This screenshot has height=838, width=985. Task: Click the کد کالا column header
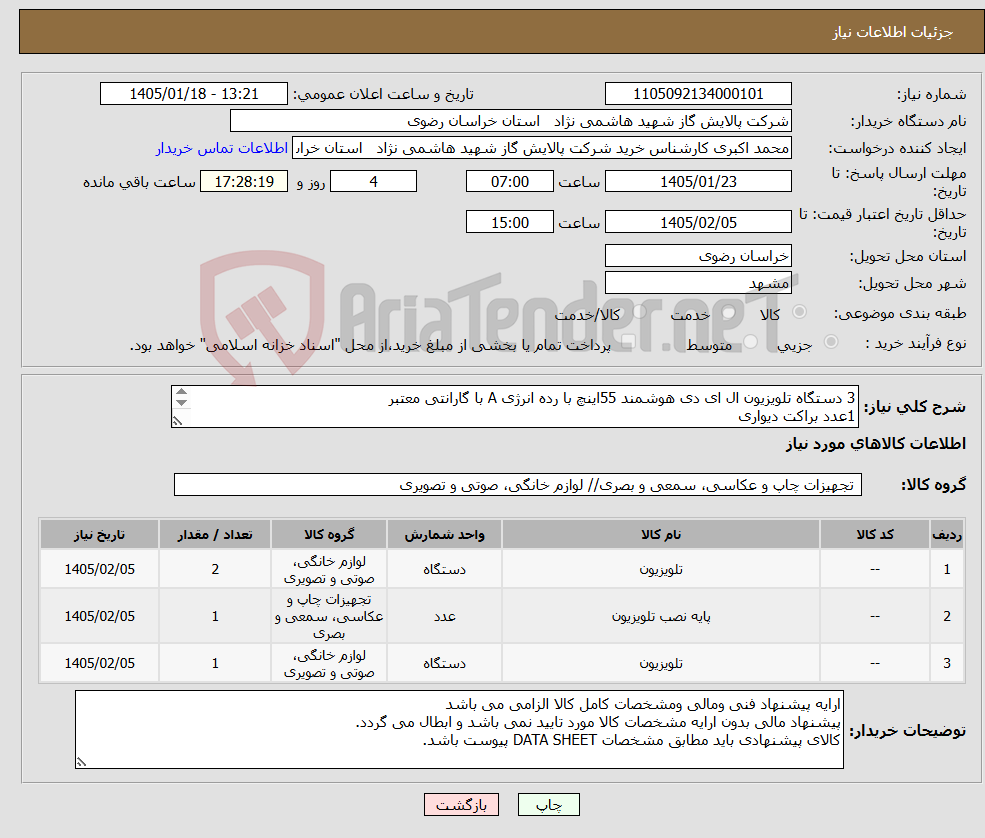coord(875,535)
